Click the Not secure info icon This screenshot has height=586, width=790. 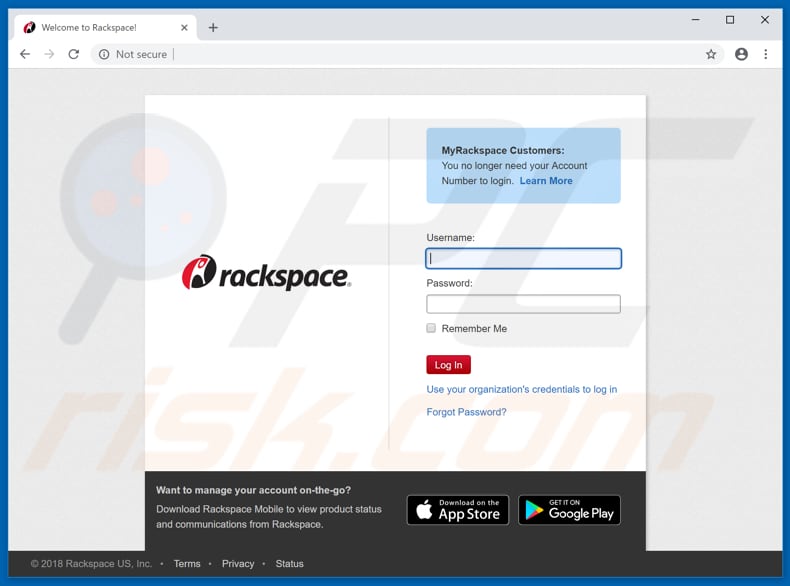(104, 54)
